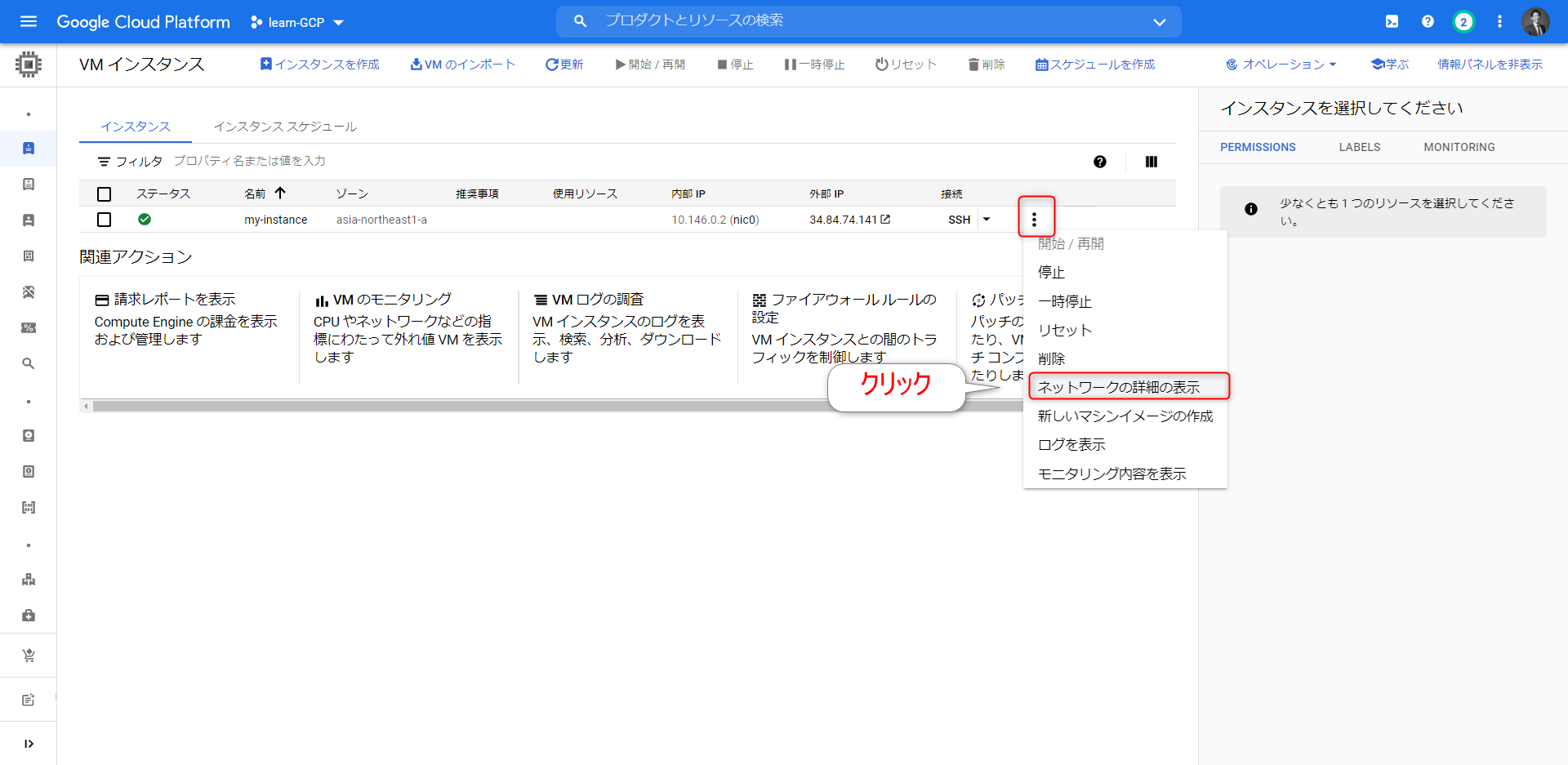Click the three-dot more actions button for my-instance

coord(1035,220)
